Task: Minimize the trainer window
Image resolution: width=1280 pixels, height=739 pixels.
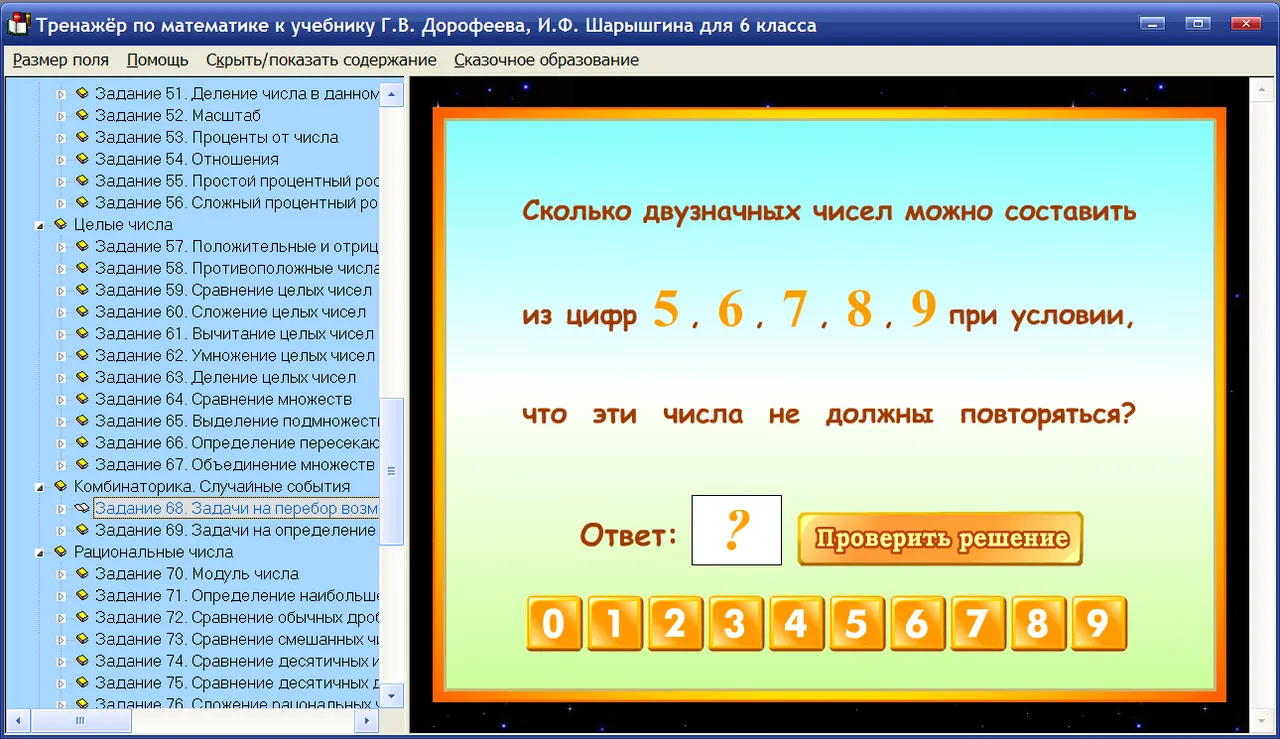Action: tap(1154, 23)
